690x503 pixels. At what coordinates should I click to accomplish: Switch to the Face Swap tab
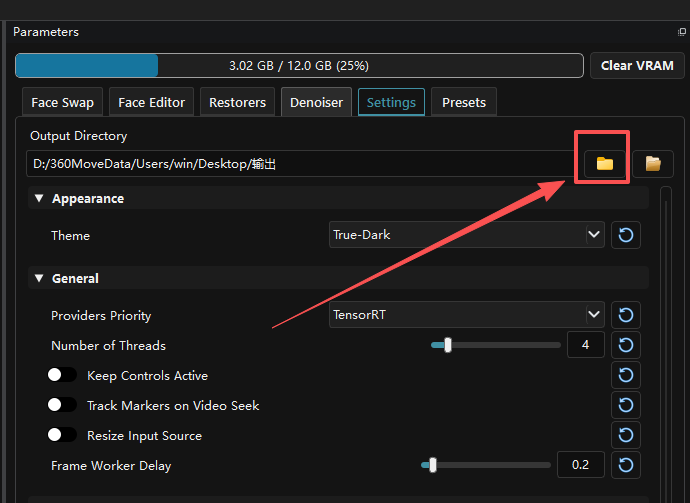62,102
